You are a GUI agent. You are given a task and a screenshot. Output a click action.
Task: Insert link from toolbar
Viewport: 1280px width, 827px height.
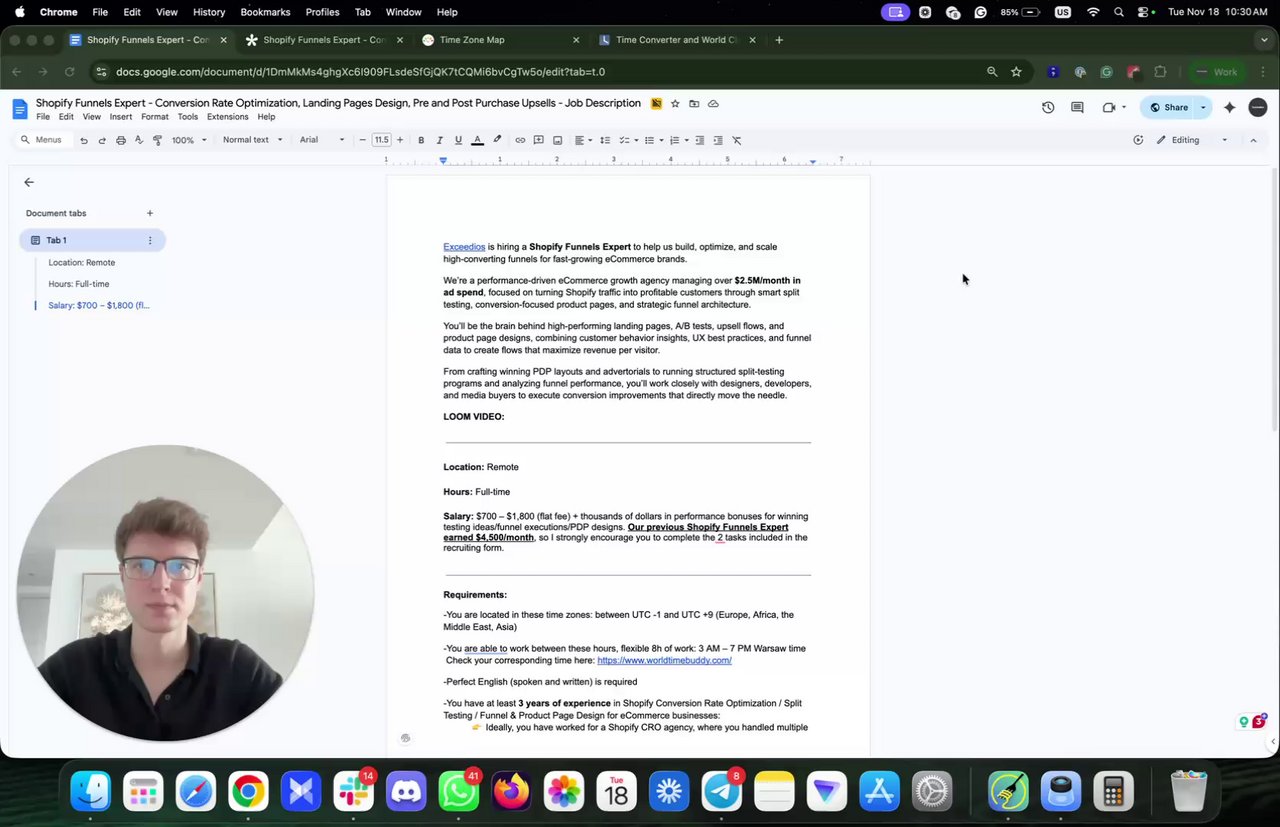520,140
